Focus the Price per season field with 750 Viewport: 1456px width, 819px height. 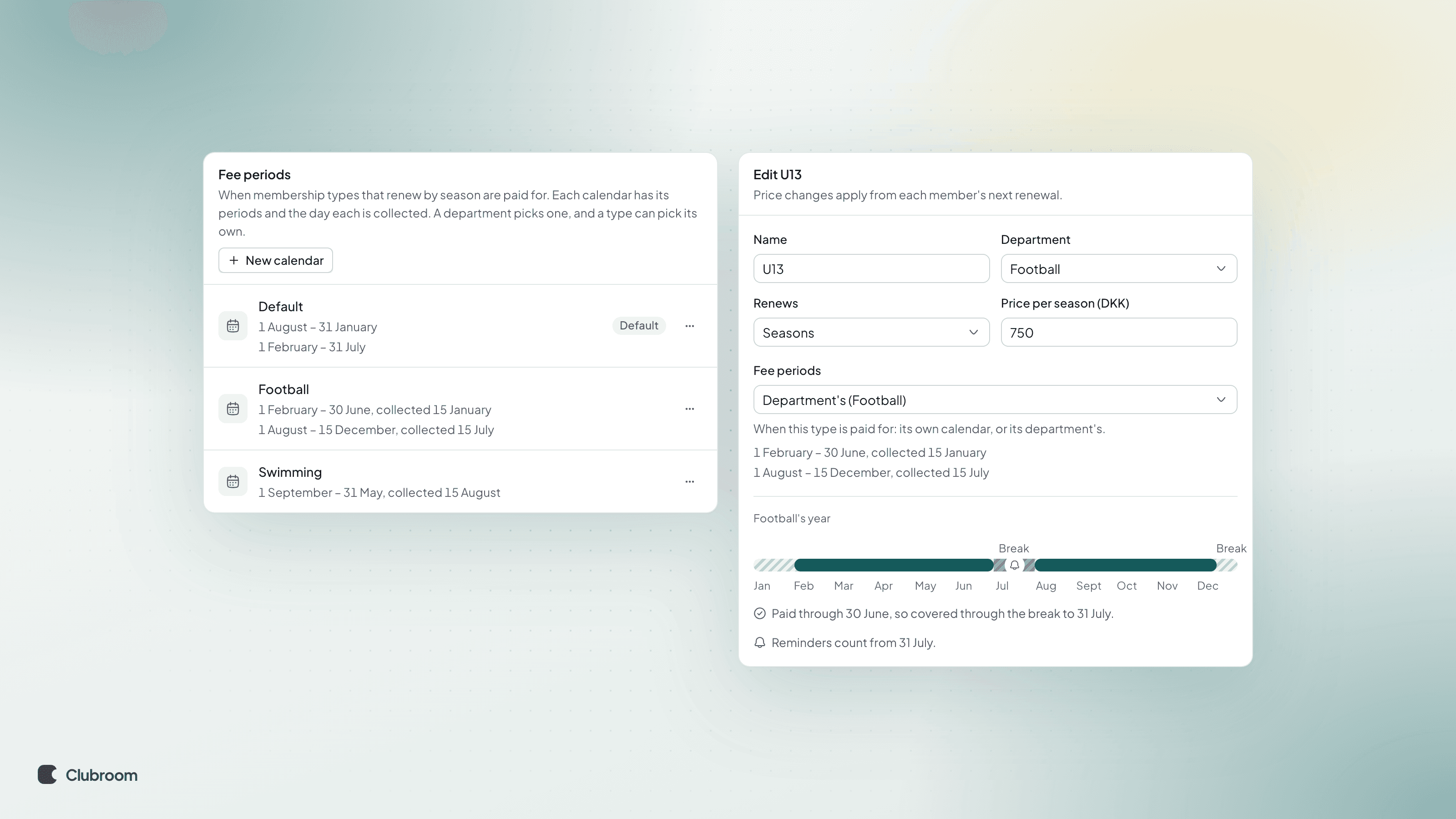[x=1118, y=332]
